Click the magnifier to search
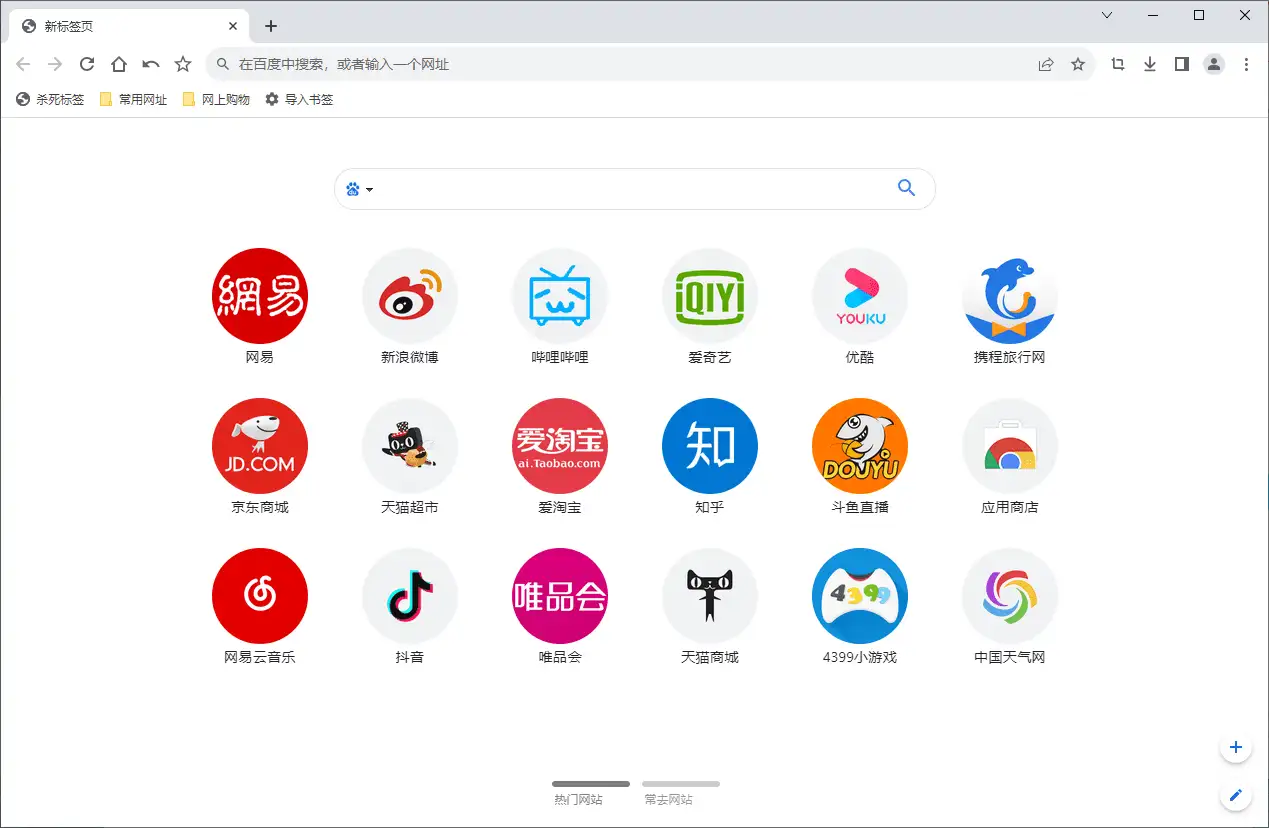1269x828 pixels. click(x=907, y=188)
